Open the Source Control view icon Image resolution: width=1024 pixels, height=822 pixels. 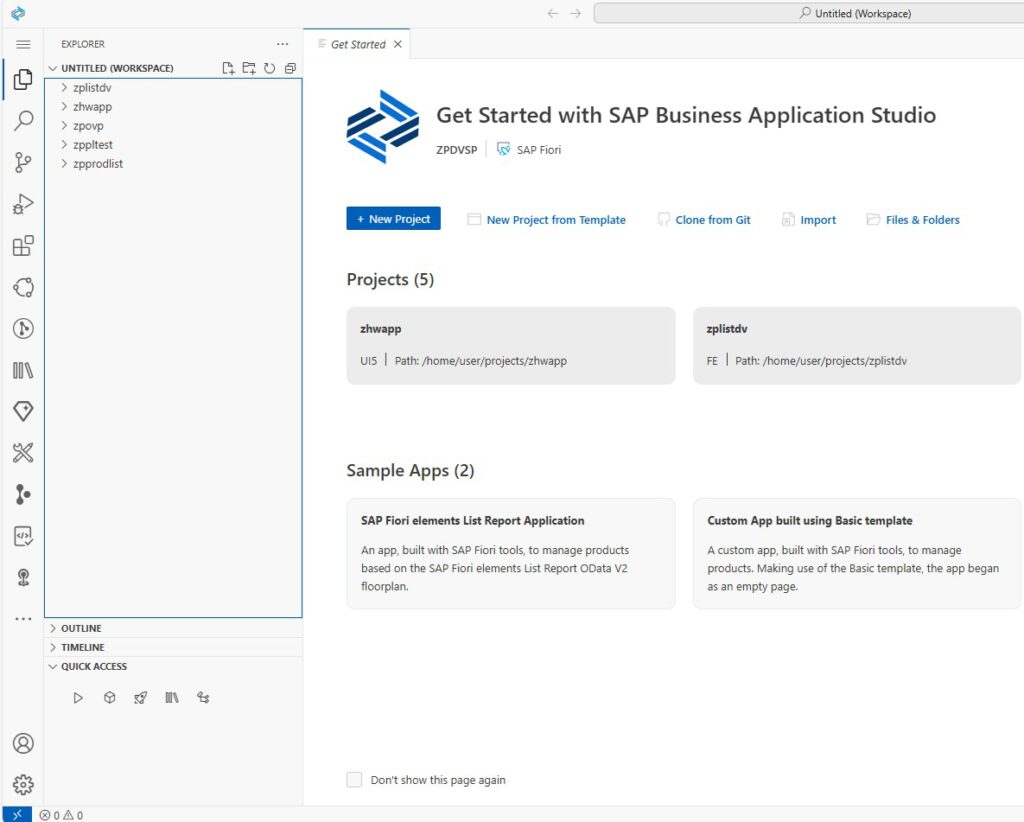pos(22,163)
